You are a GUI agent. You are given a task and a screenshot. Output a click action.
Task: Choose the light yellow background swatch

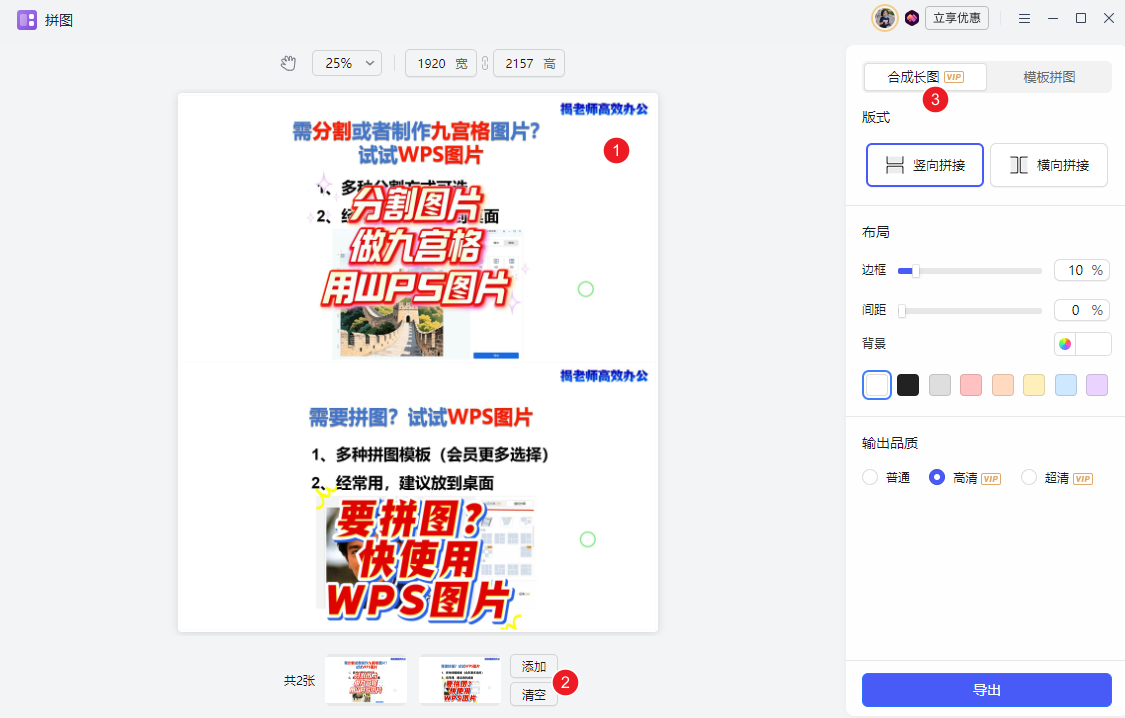click(1034, 385)
